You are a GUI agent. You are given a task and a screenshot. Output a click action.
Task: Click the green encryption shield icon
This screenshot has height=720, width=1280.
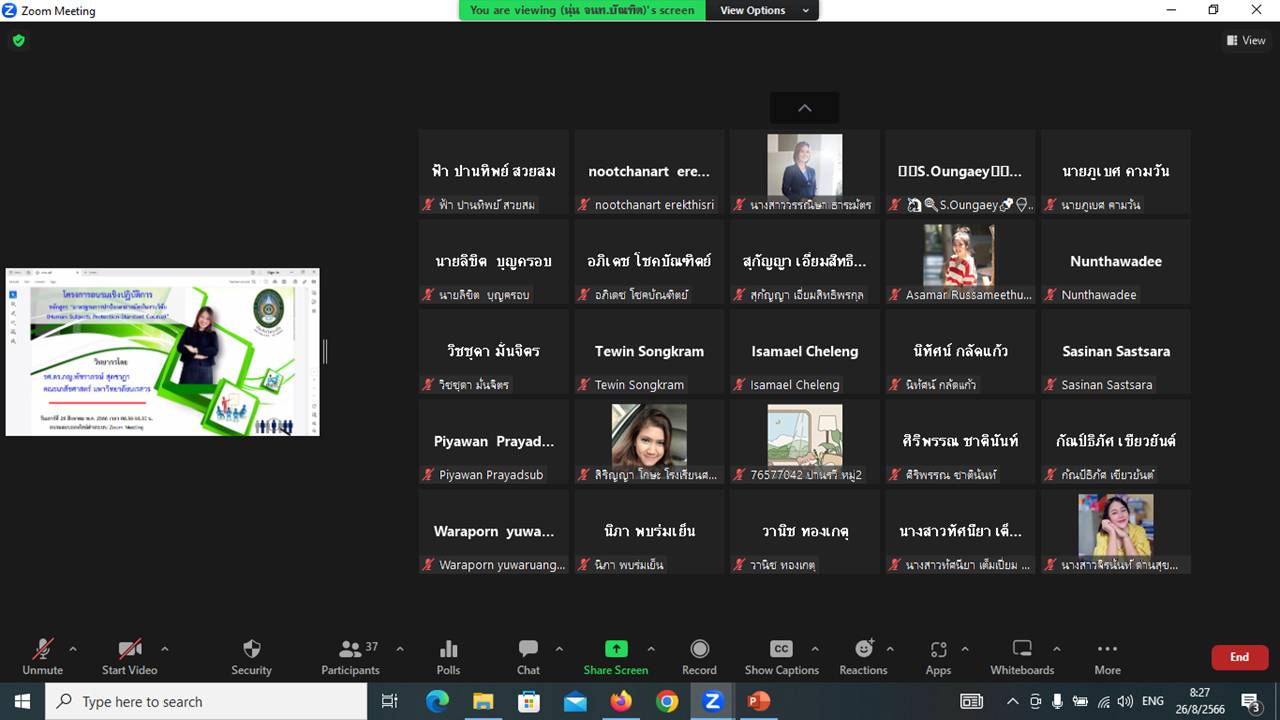coord(18,41)
